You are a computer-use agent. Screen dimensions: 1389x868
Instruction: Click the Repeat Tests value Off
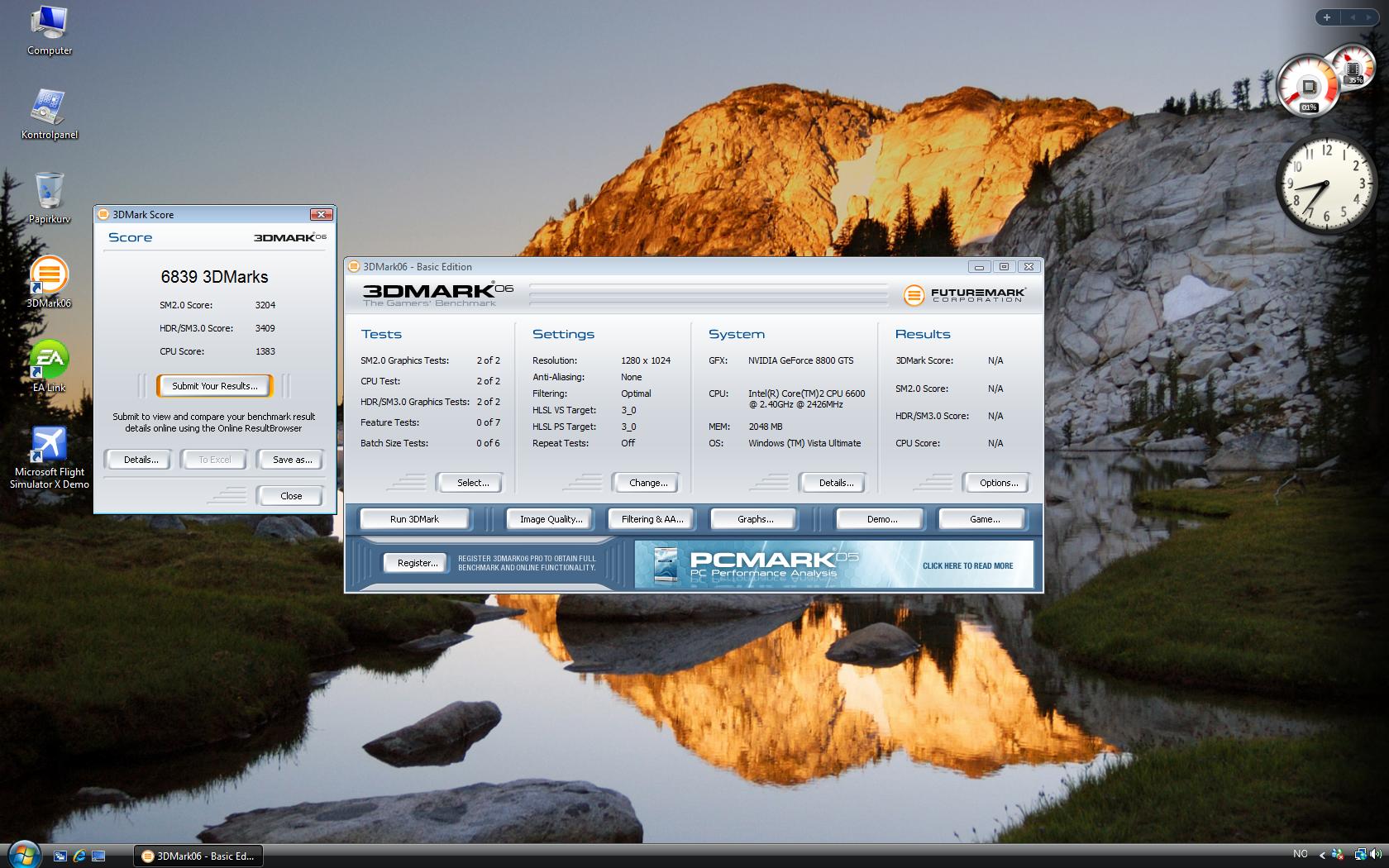tap(628, 443)
